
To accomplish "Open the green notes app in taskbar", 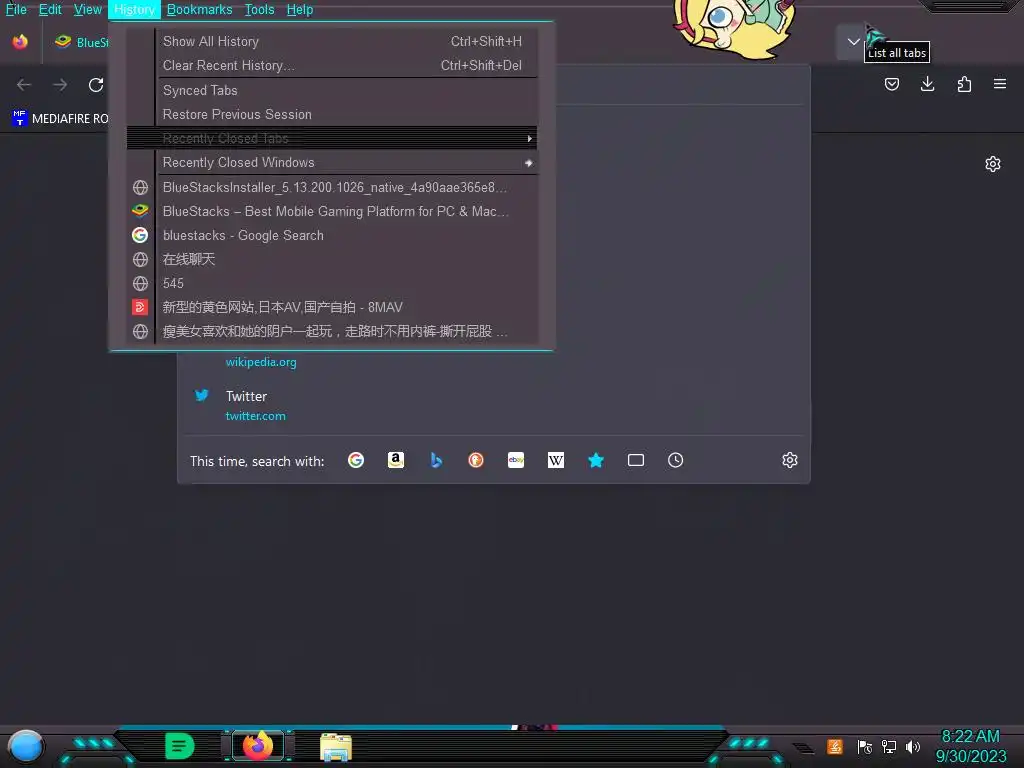I will pyautogui.click(x=180, y=746).
